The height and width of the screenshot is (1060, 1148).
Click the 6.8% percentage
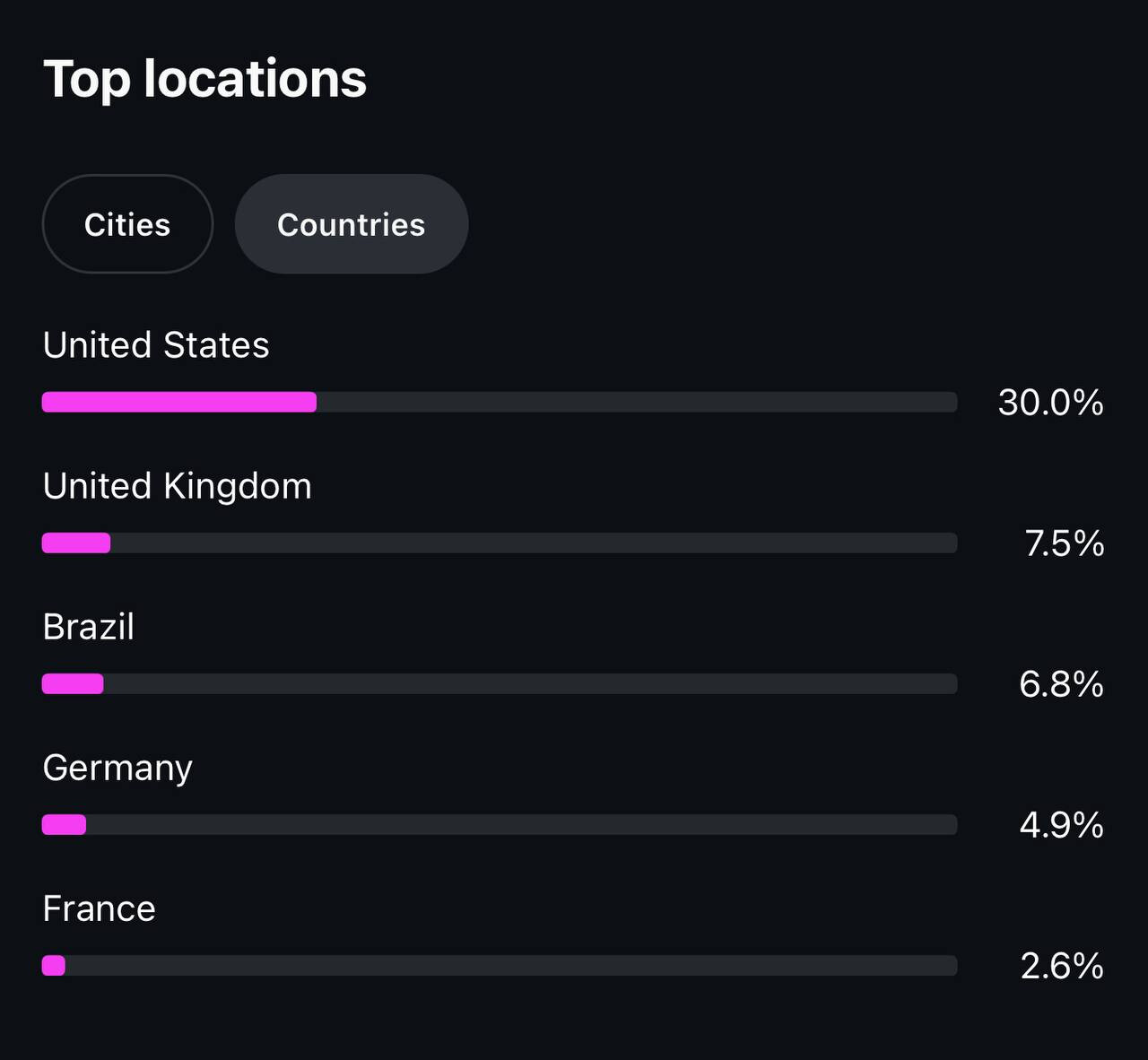click(1061, 684)
